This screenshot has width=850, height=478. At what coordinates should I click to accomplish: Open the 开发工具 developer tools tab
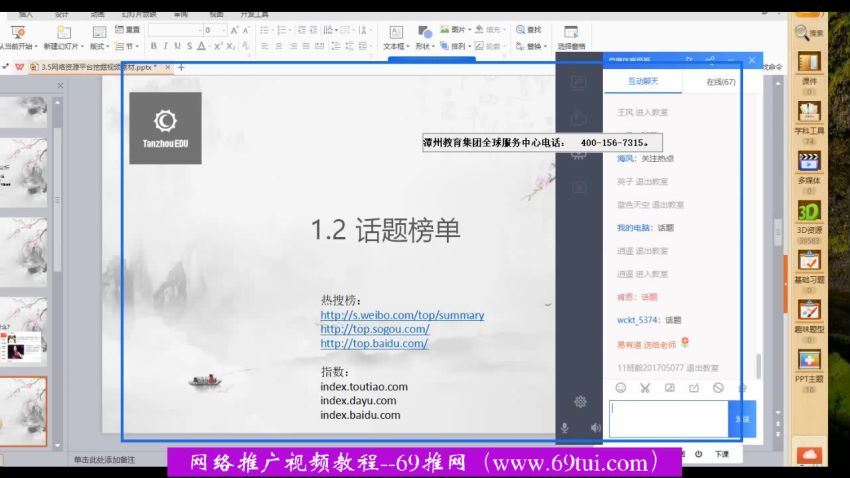coord(254,14)
